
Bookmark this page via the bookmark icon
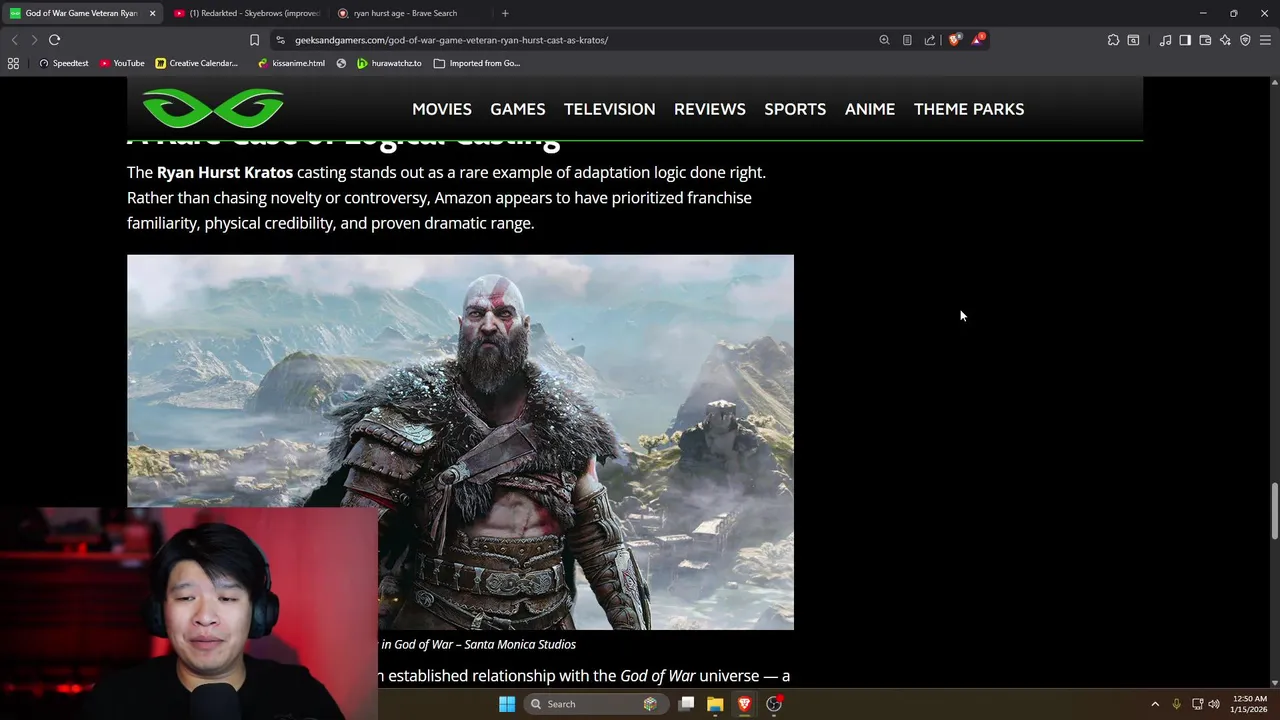254,40
